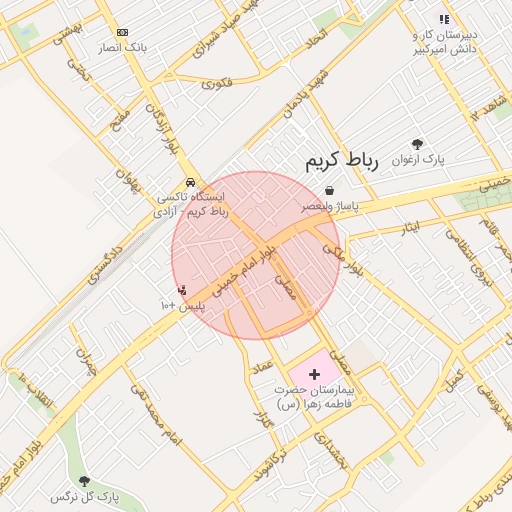Select the police +10 office icon

182,290
